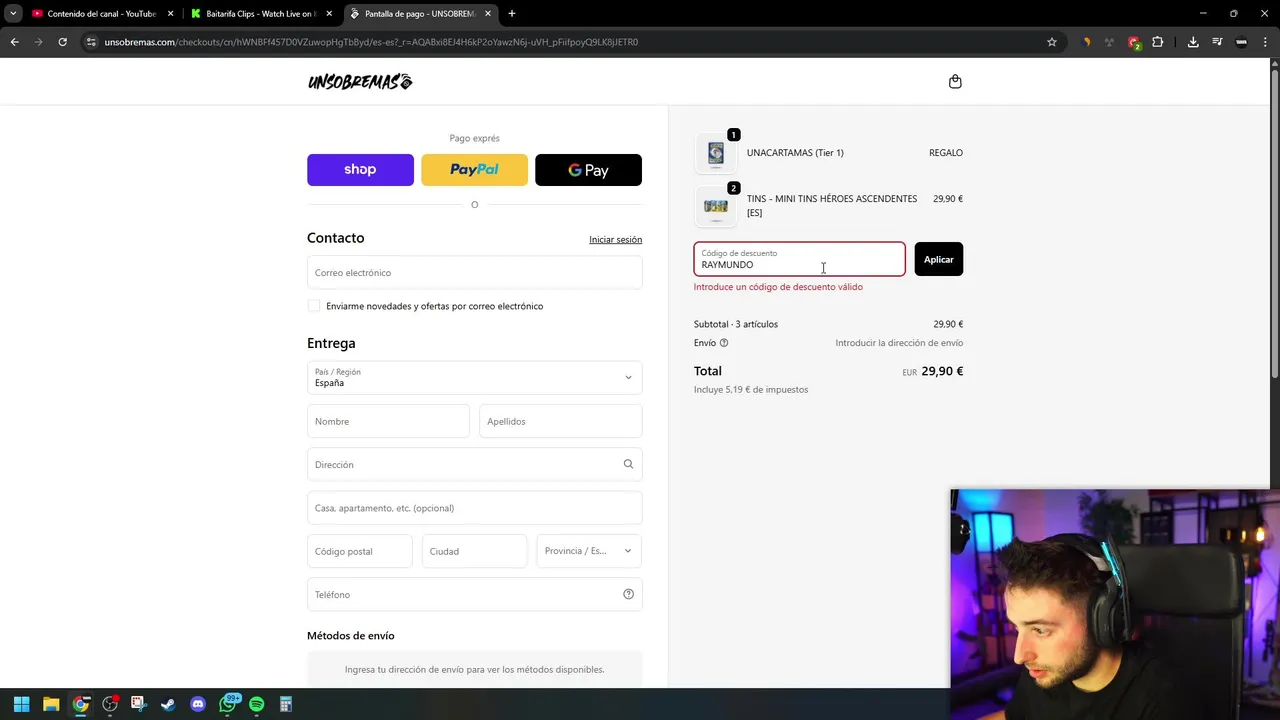This screenshot has height=720, width=1280.
Task: Click the 'Métodos de envío' heading
Action: 350,636
